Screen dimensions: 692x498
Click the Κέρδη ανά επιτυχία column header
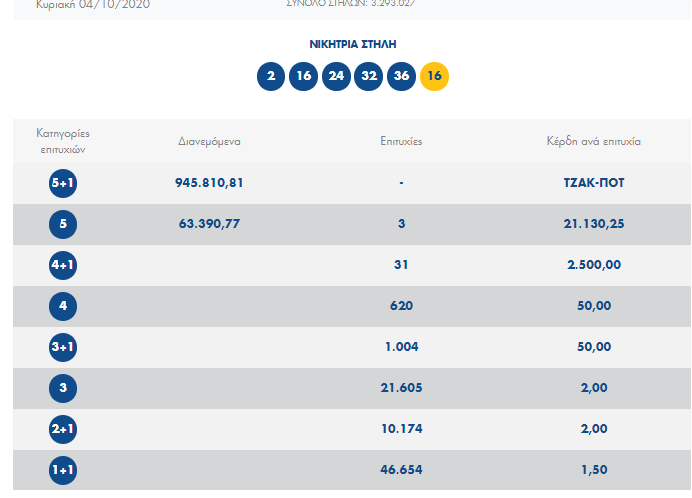pos(594,141)
